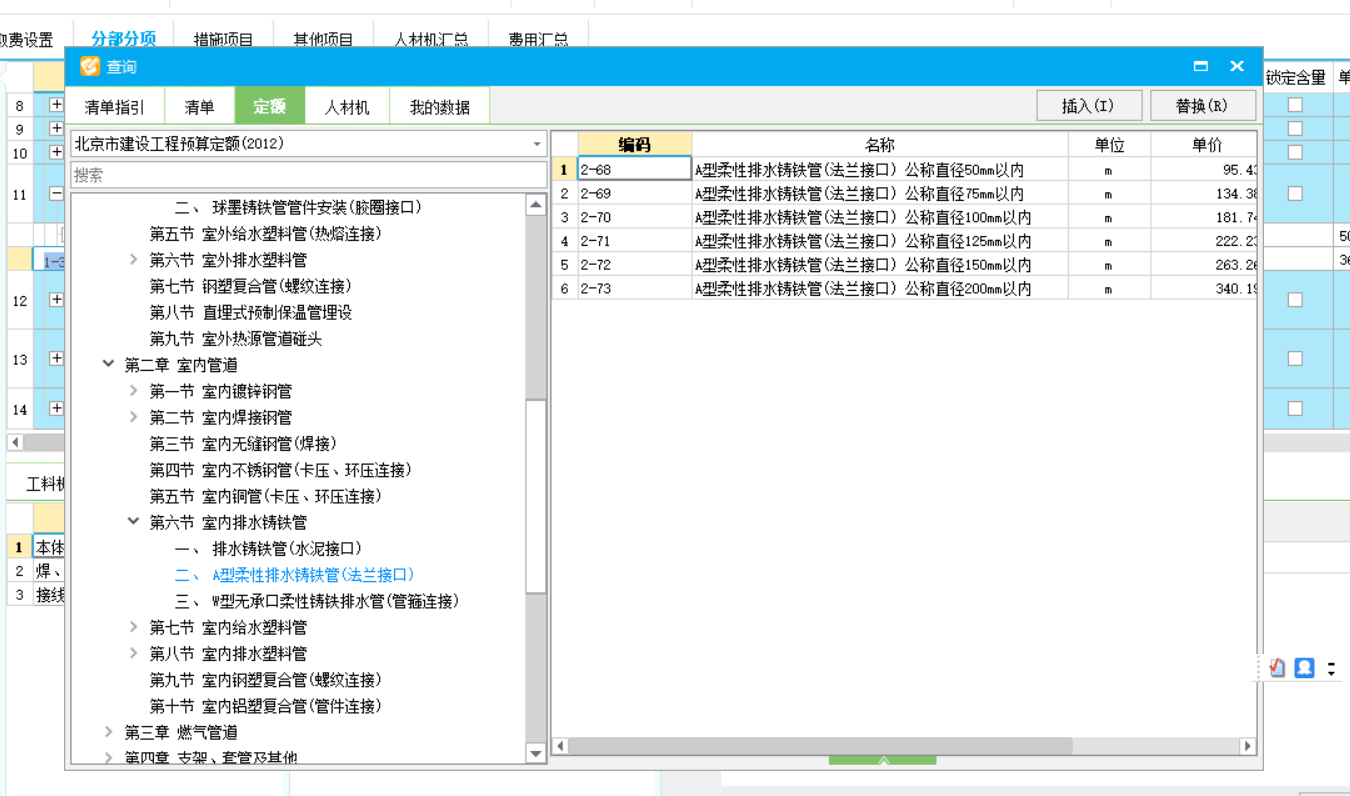The width and height of the screenshot is (1350, 796).
Task: Expand the 第一节 室内镀锌钢管 node
Action: pos(134,391)
